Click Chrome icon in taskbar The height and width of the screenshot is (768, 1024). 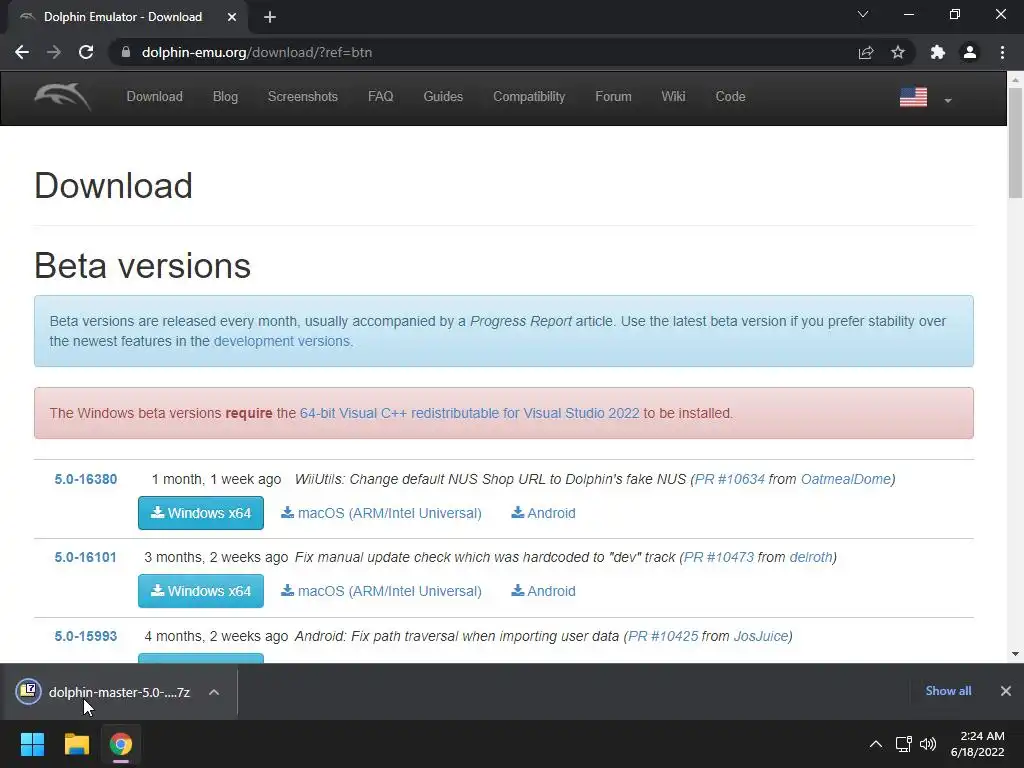121,744
